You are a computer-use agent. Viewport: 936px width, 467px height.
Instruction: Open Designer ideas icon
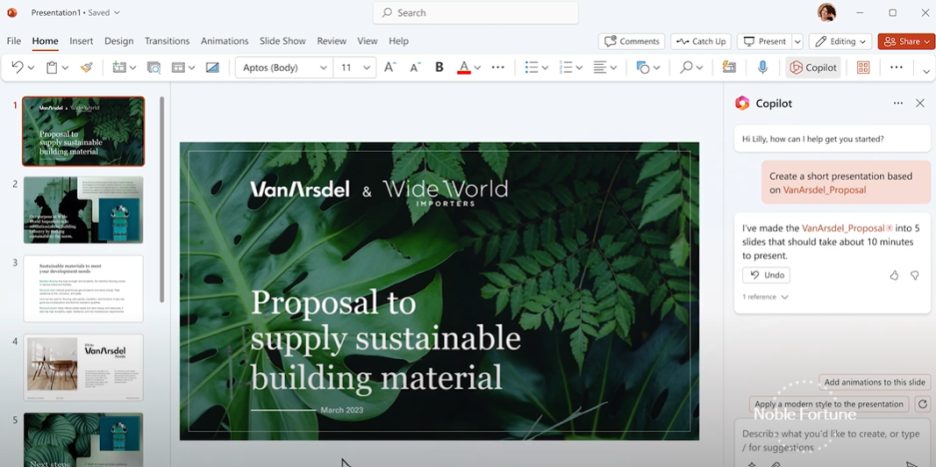(x=728, y=67)
